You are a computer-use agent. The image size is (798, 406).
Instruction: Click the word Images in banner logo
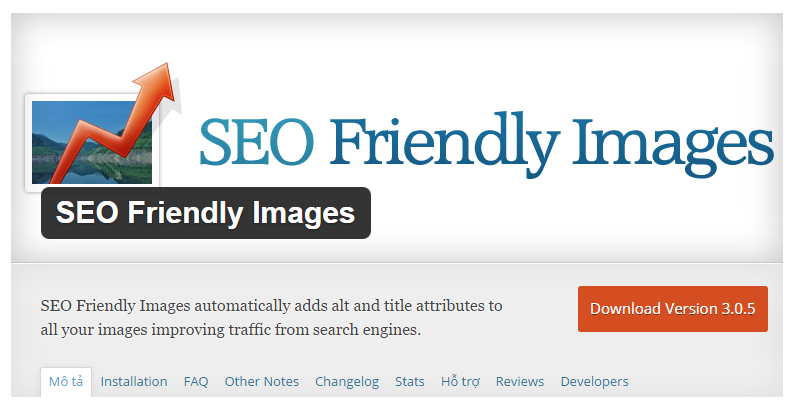[673, 145]
